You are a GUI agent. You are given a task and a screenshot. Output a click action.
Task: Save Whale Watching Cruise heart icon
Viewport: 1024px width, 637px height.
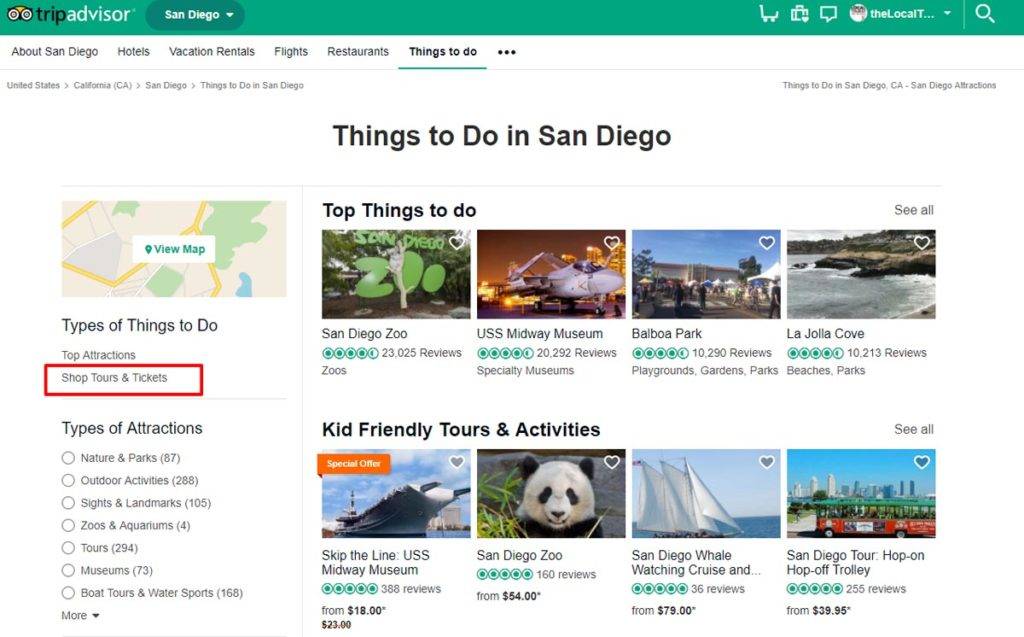tap(767, 462)
